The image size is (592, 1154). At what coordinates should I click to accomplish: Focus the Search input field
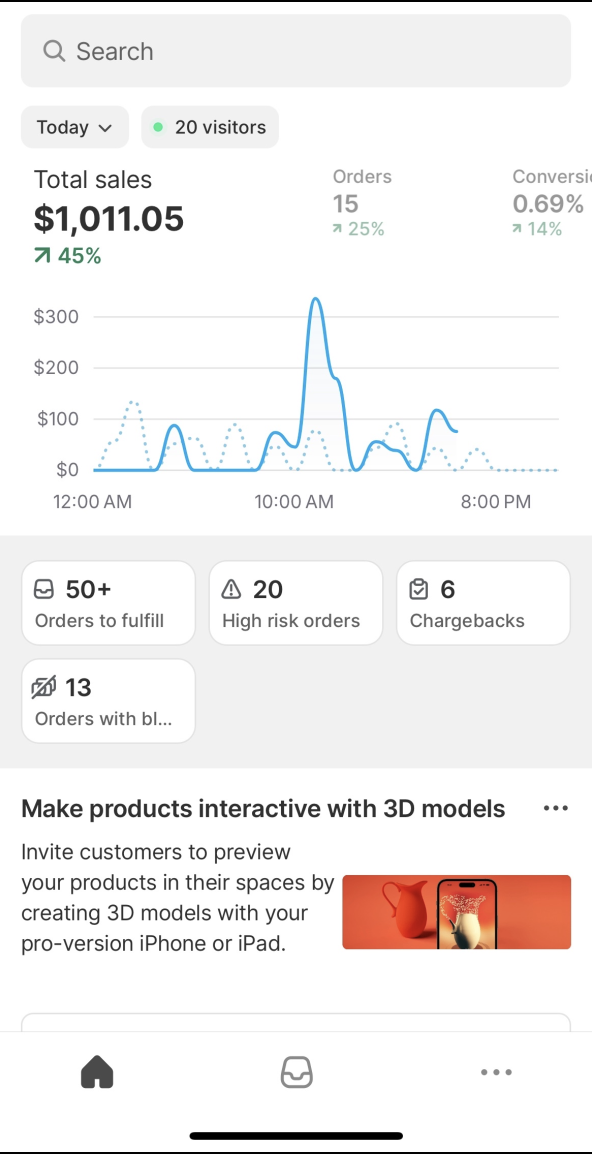click(x=296, y=51)
